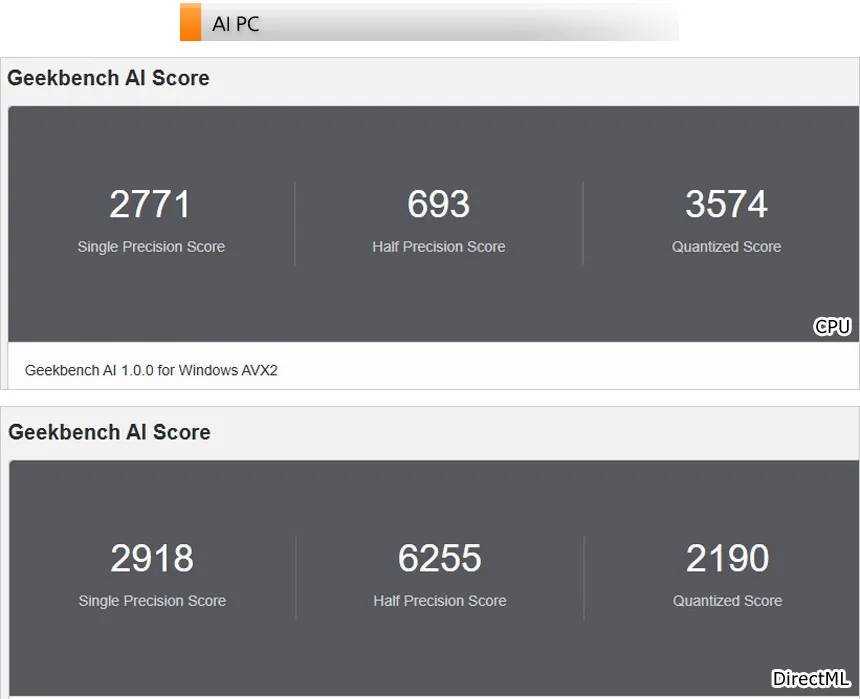Click the 6255 half precision score
The width and height of the screenshot is (860, 699).
coord(439,559)
